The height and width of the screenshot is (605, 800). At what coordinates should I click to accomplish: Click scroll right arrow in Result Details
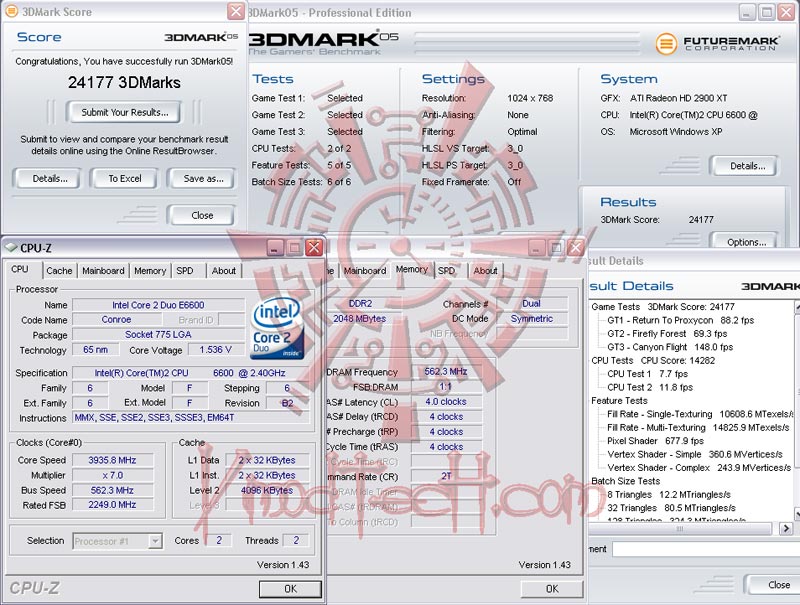pos(786,528)
